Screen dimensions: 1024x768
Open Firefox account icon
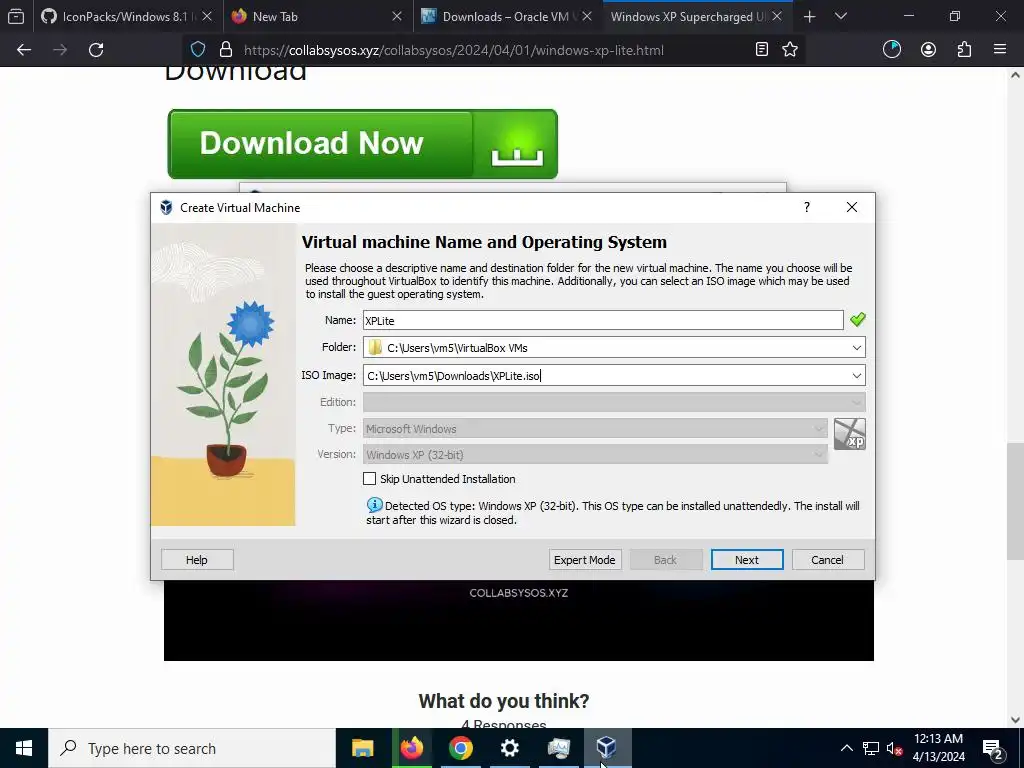point(928,50)
